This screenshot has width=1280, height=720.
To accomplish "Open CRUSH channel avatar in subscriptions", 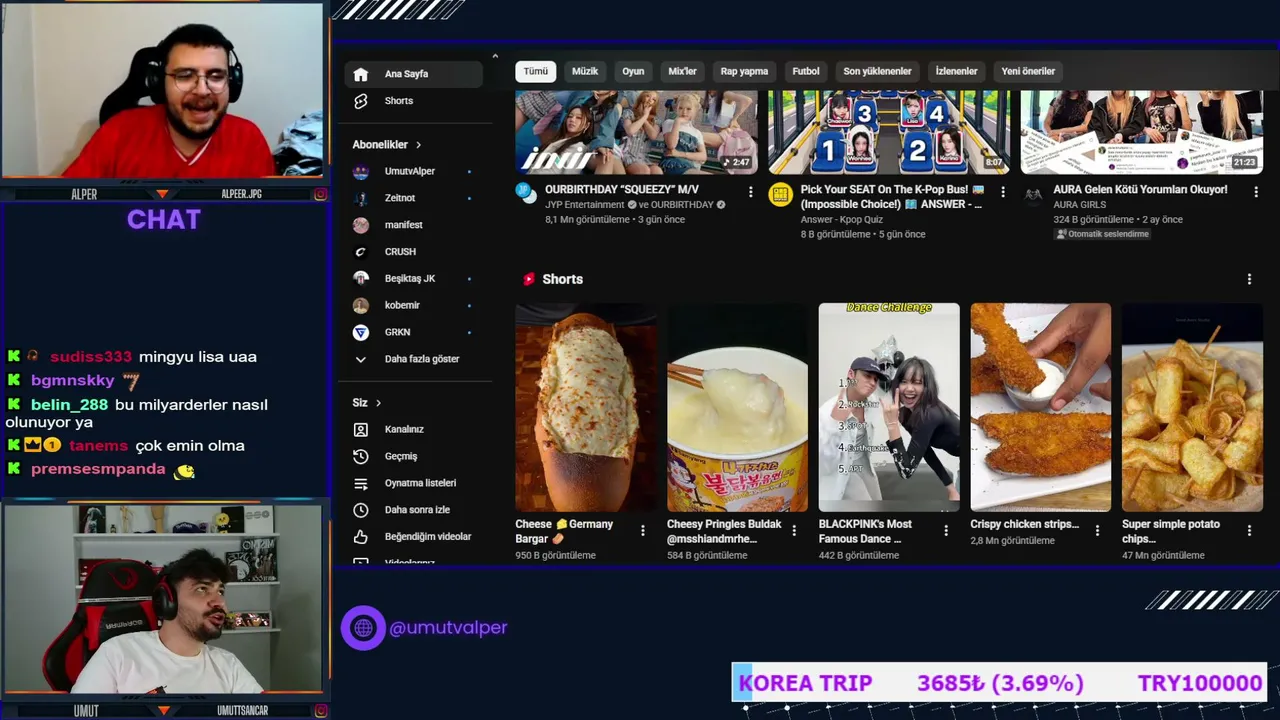I will [361, 252].
